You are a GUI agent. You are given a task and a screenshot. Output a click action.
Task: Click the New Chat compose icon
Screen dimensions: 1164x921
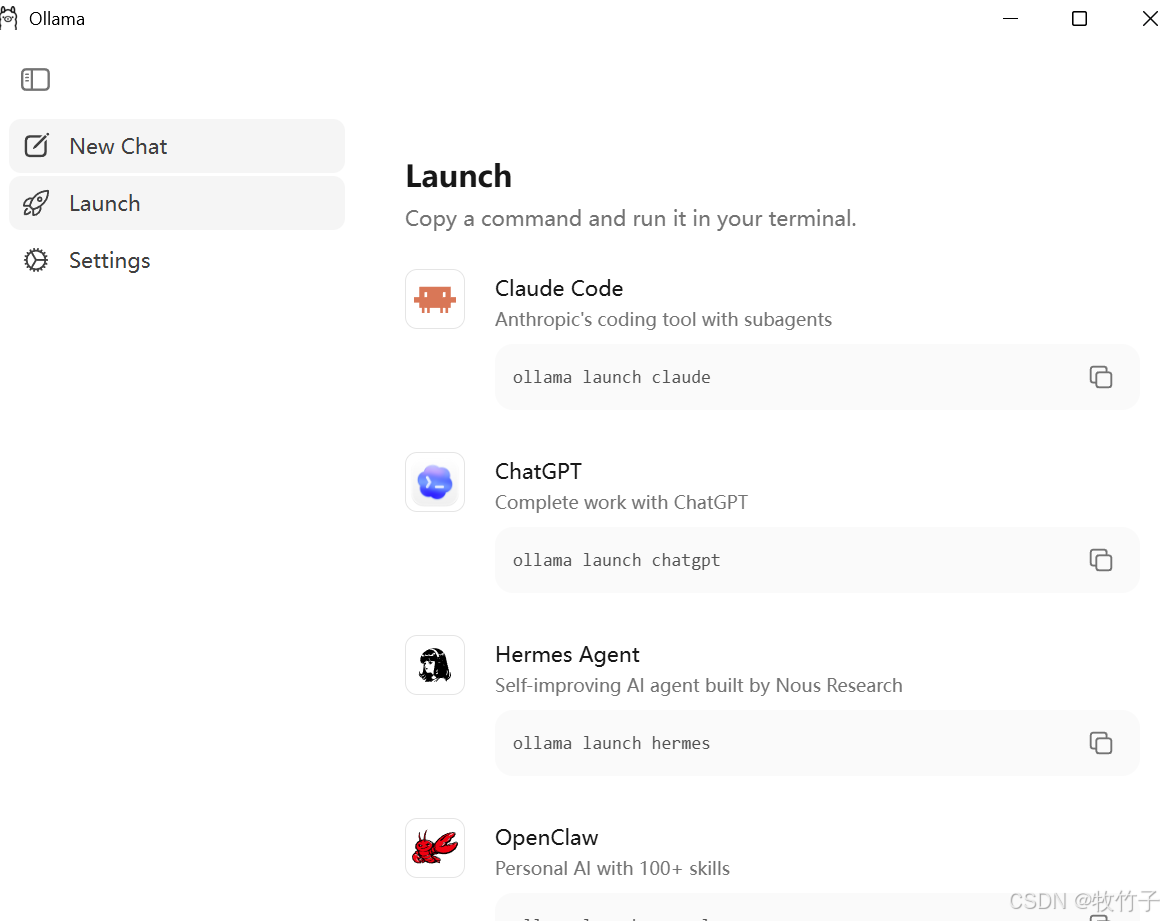[x=36, y=145]
